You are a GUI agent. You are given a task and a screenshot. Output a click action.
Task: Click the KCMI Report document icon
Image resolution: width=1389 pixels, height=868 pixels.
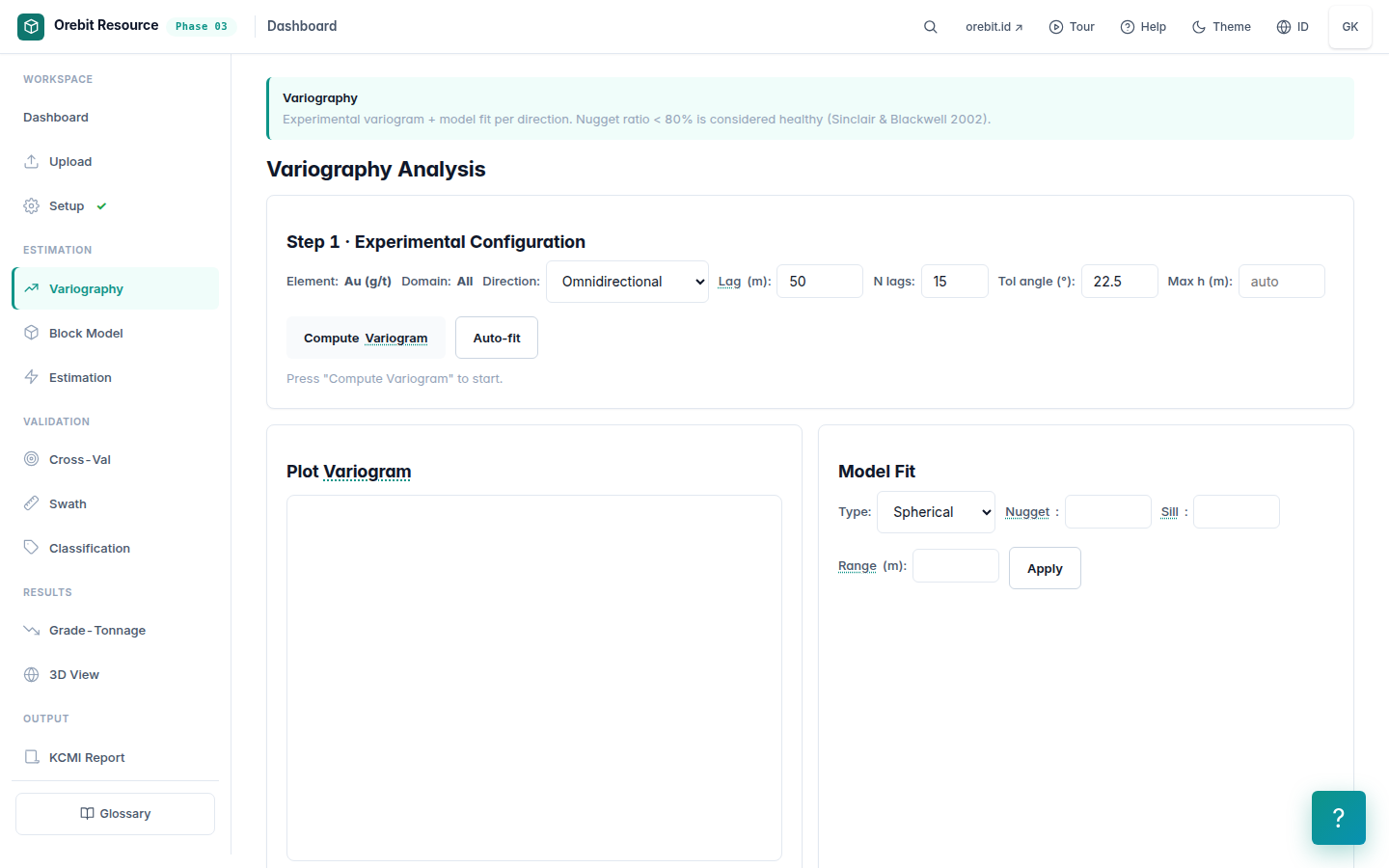[32, 757]
